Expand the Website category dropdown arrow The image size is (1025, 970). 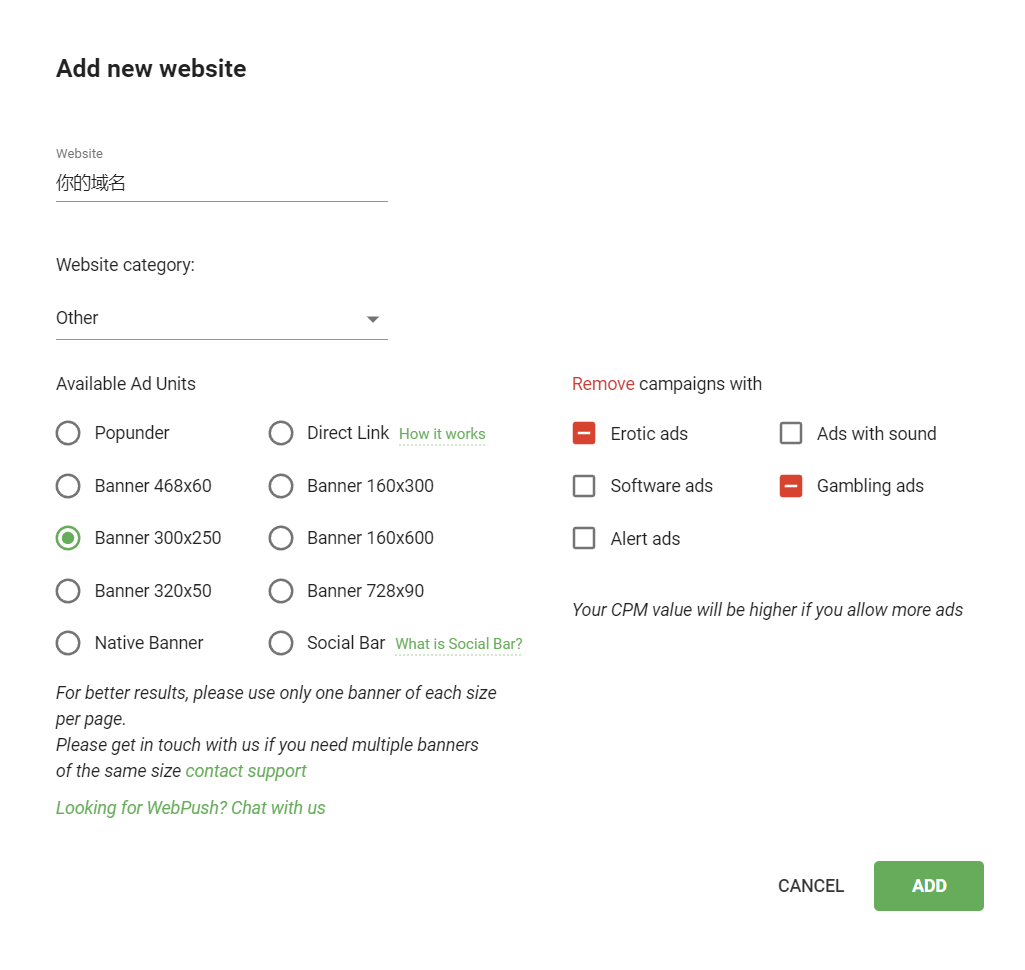click(x=373, y=319)
